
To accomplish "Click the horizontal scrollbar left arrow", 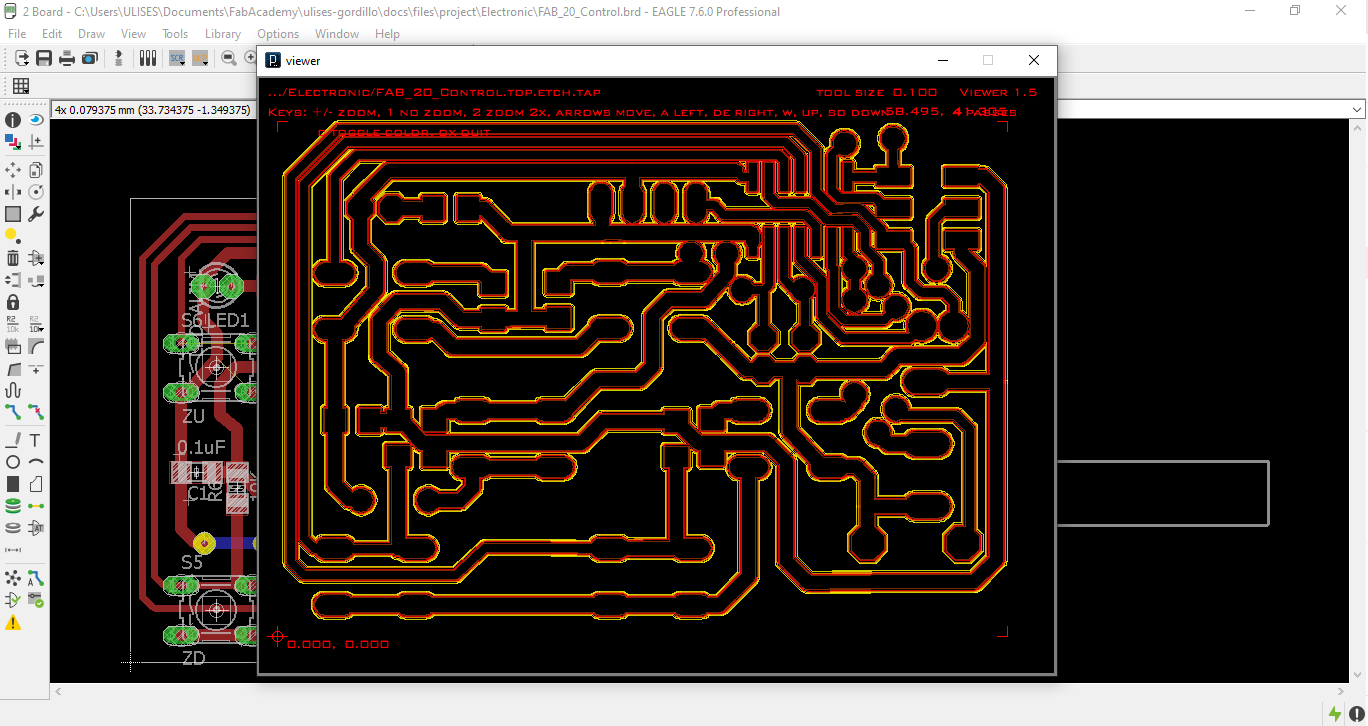I will pos(59,691).
